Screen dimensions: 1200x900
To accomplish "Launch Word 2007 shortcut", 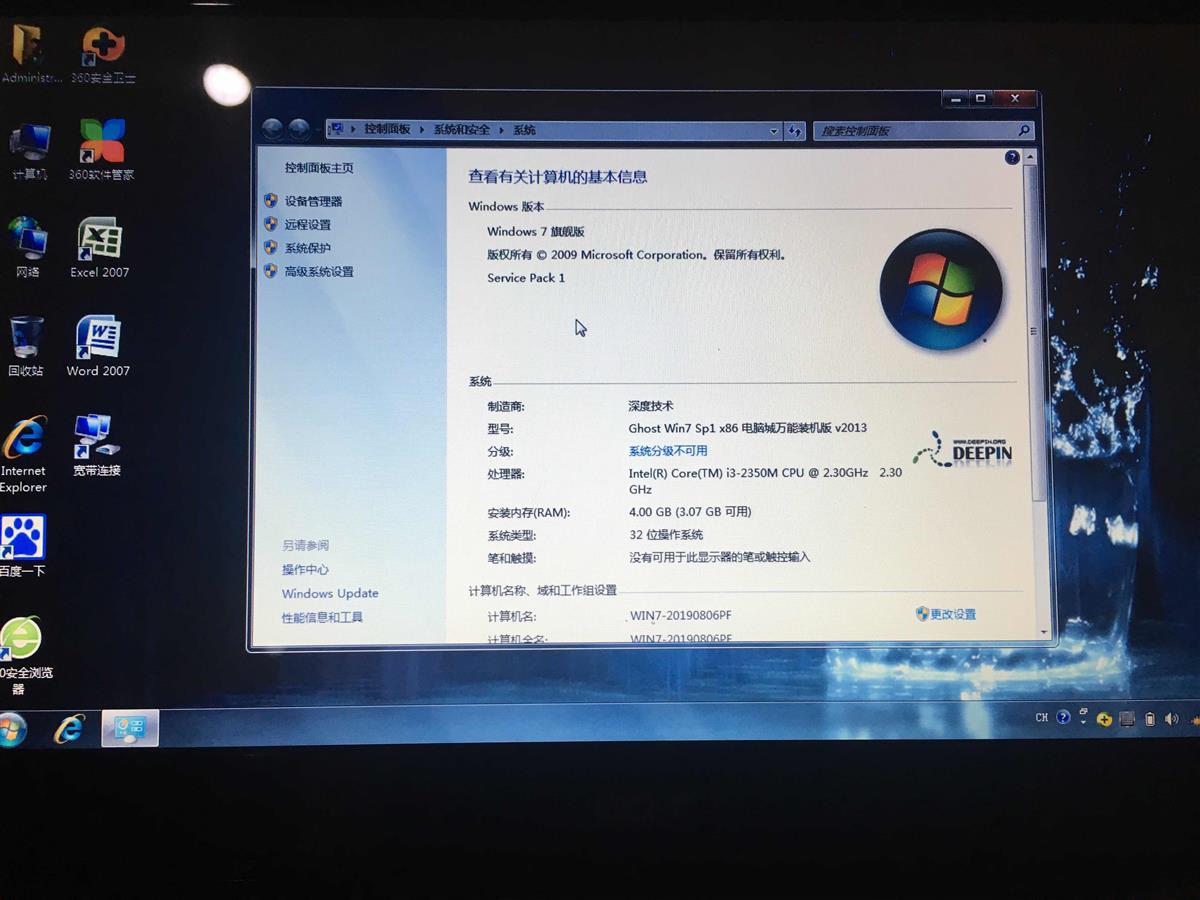I will coord(98,346).
